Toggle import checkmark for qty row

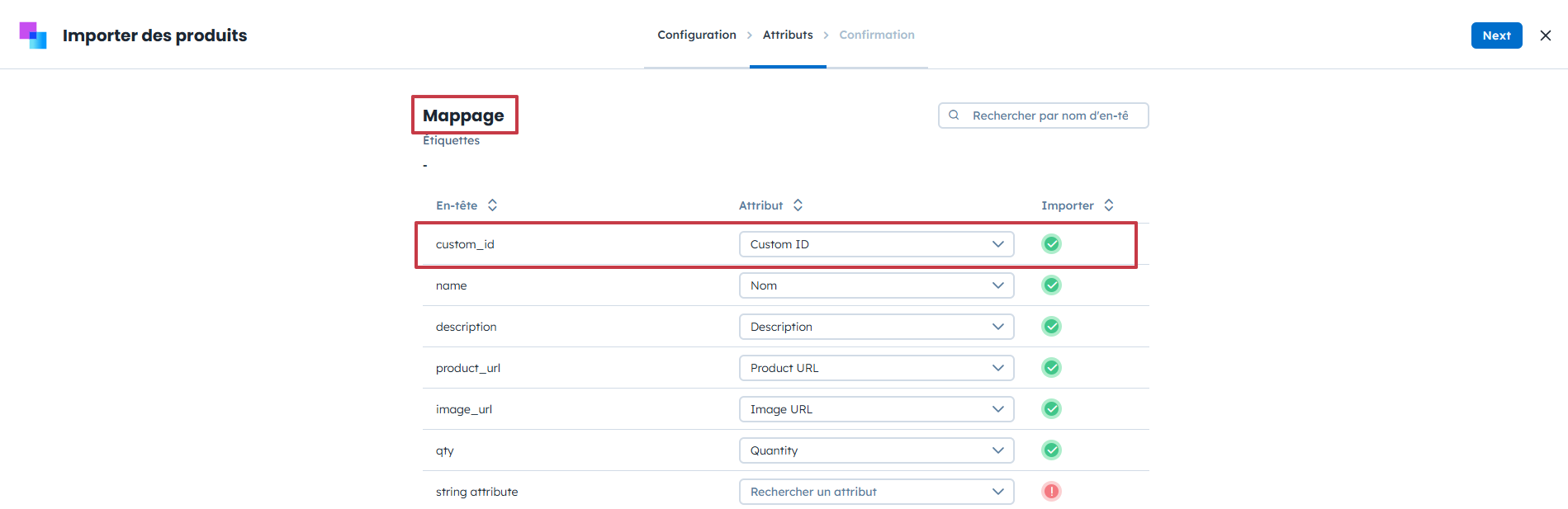(1051, 450)
